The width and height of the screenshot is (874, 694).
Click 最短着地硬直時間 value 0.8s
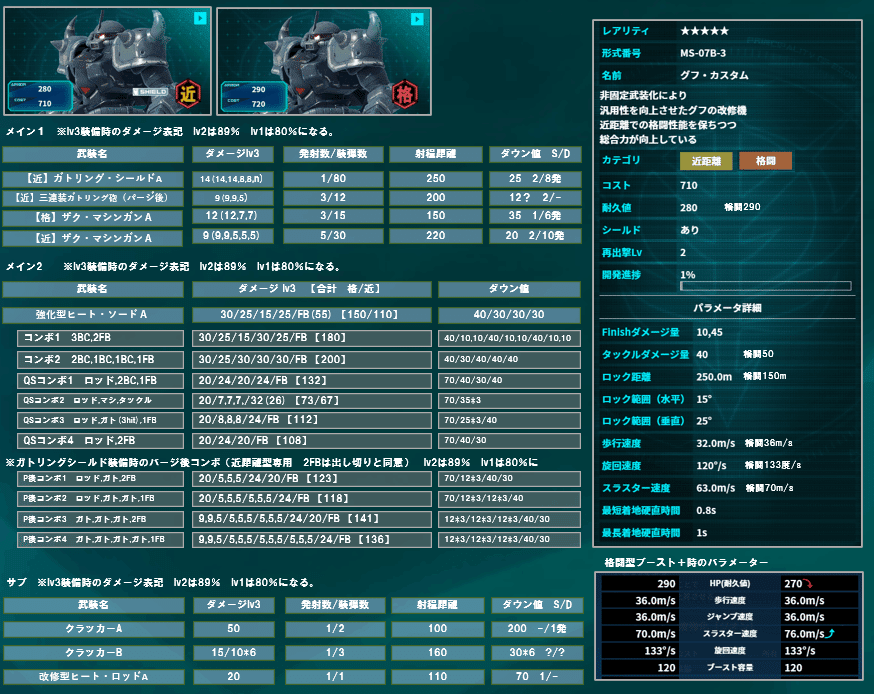(706, 511)
